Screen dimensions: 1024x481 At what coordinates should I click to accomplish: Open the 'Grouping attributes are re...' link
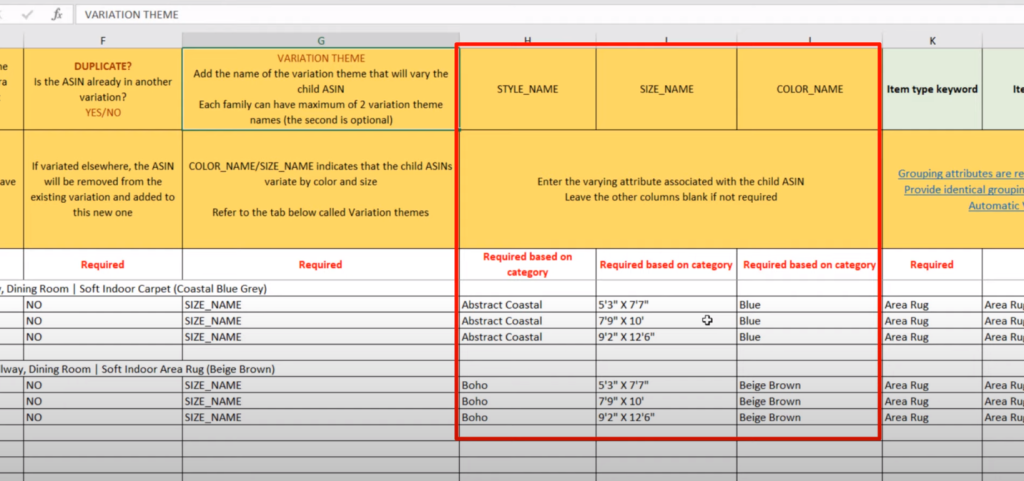961,174
